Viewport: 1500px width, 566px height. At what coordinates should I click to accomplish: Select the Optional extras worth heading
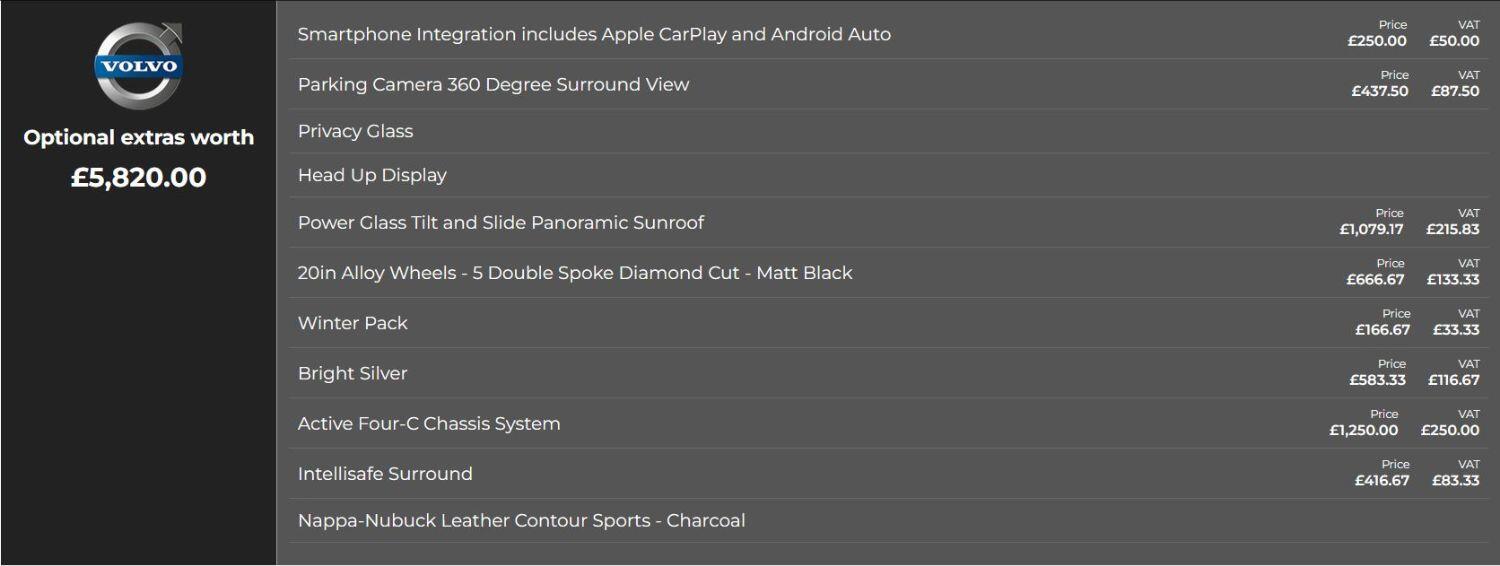coord(139,137)
